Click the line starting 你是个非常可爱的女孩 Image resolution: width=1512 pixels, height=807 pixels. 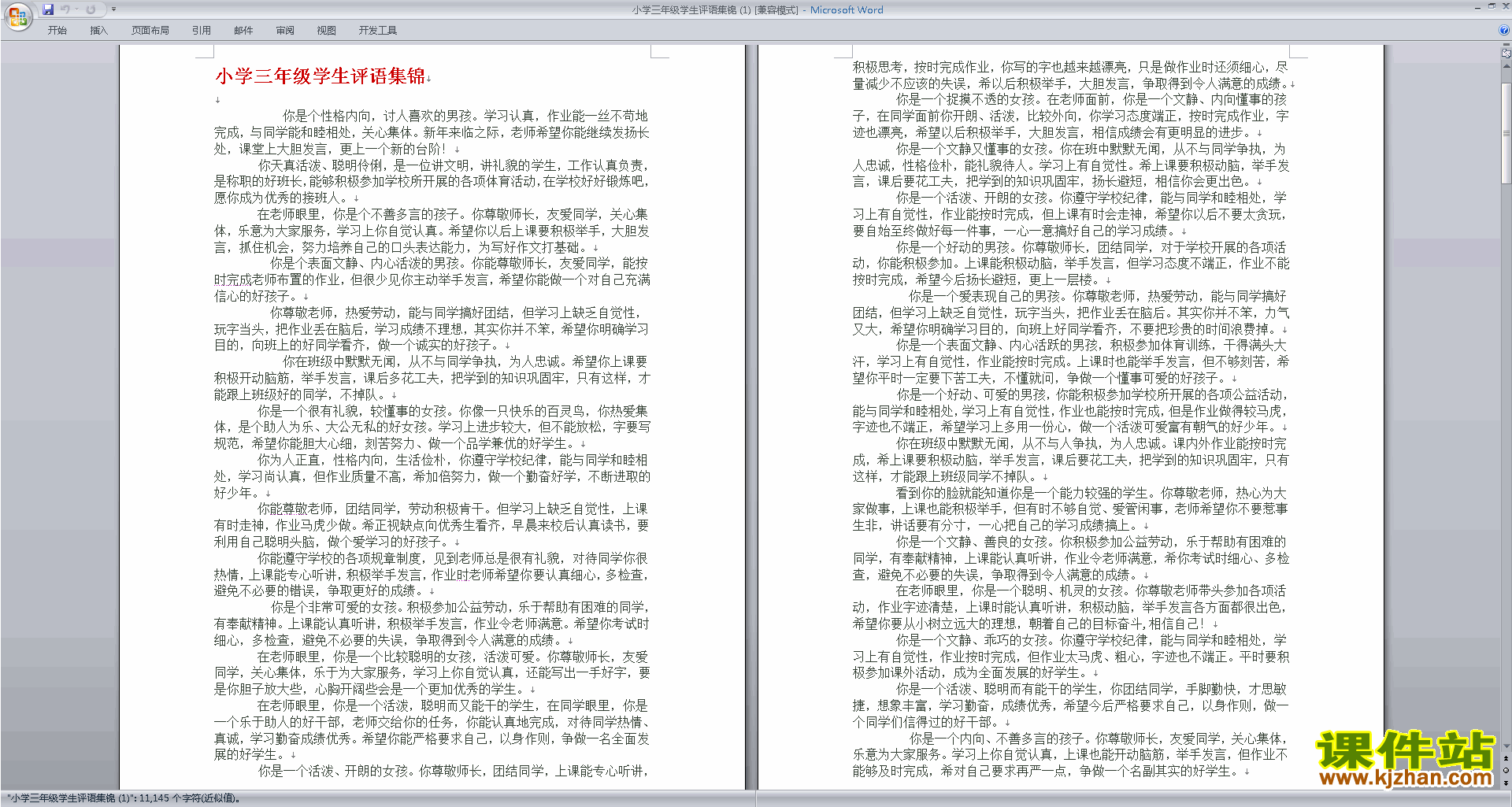[460, 607]
